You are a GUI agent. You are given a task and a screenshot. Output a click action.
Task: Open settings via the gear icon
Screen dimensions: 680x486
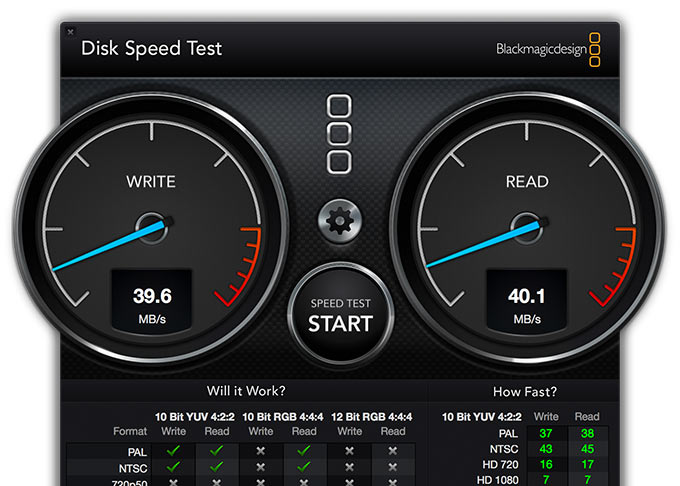[340, 221]
